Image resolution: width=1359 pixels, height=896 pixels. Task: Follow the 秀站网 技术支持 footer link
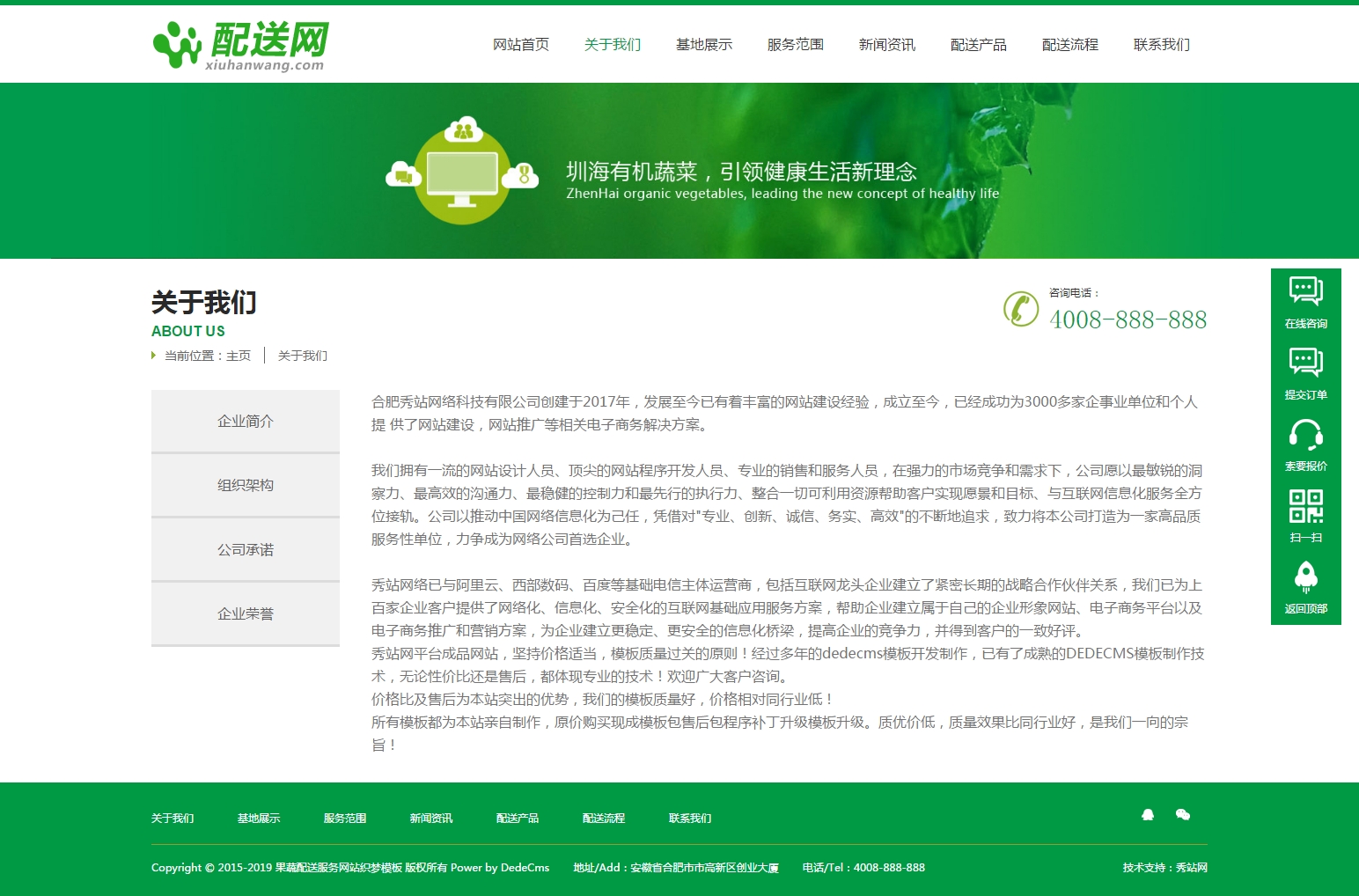[x=1191, y=868]
